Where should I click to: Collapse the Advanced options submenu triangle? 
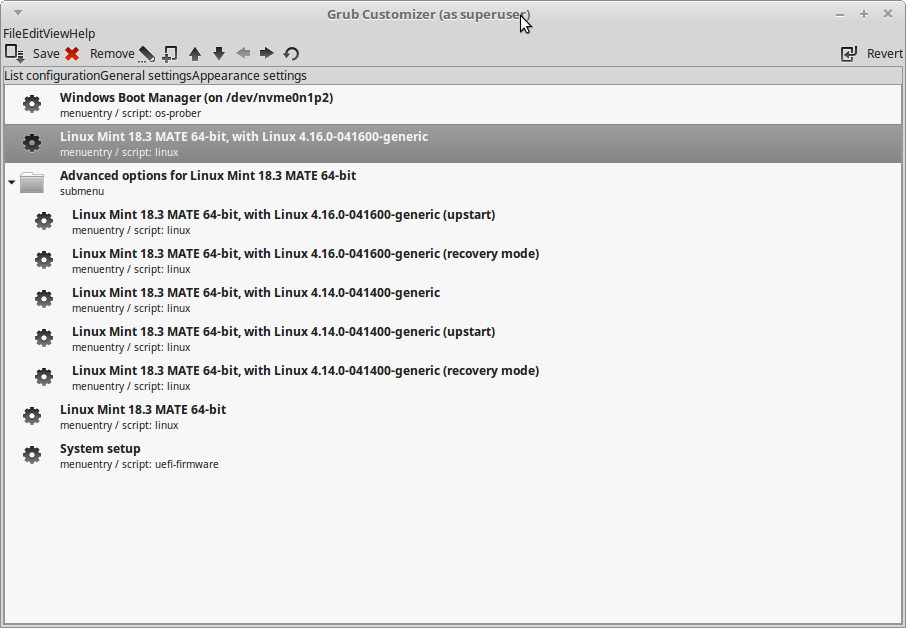pyautogui.click(x=11, y=183)
